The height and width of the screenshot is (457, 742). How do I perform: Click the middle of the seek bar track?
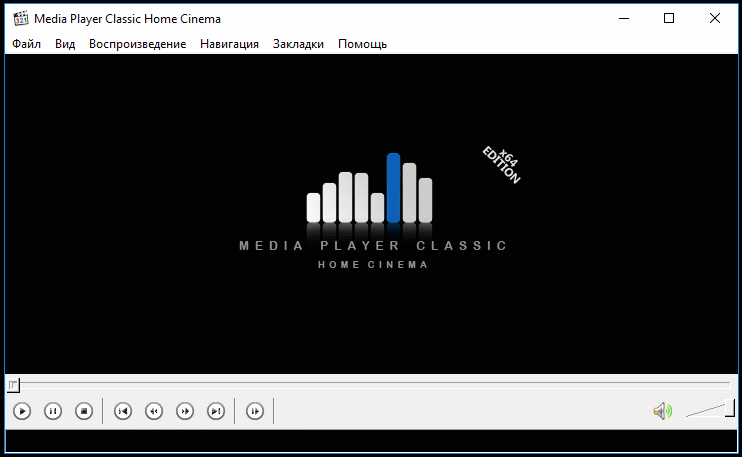[x=371, y=385]
